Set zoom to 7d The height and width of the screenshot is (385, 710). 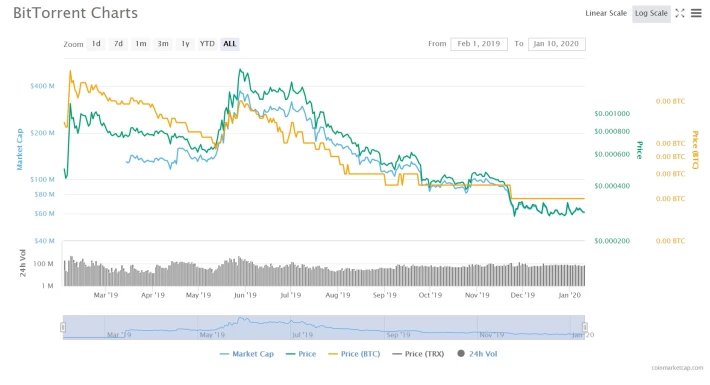118,44
